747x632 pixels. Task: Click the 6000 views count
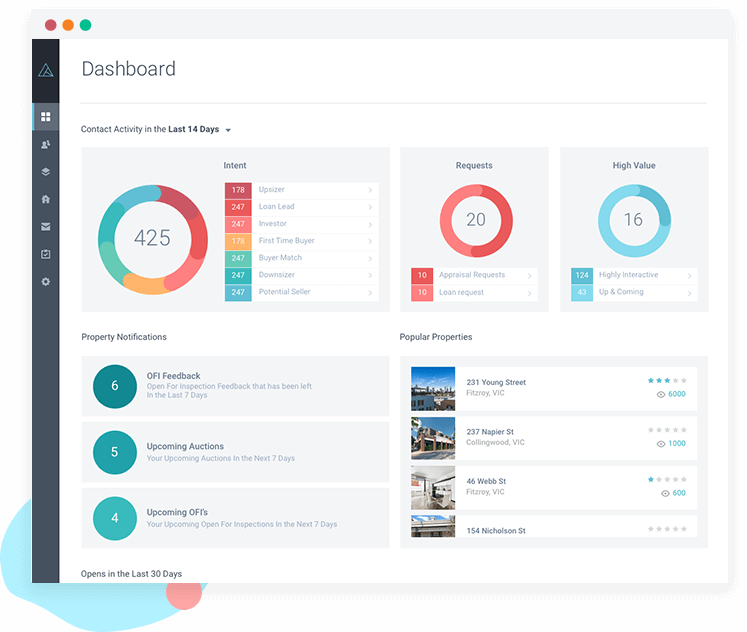[x=676, y=394]
